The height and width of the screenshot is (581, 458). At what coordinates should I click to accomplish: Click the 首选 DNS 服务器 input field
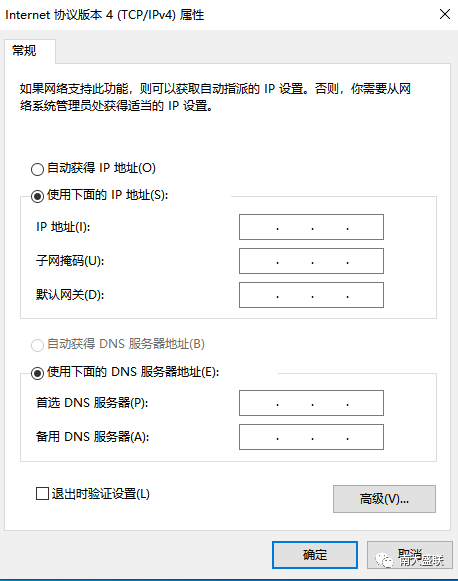point(311,403)
